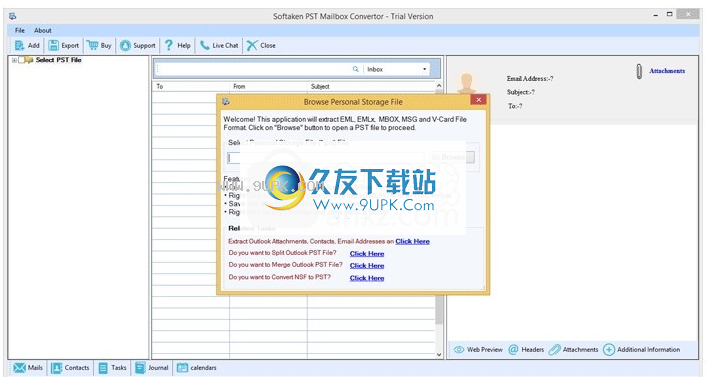Switch to the calendars view
This screenshot has height=377, width=706.
pos(197,368)
